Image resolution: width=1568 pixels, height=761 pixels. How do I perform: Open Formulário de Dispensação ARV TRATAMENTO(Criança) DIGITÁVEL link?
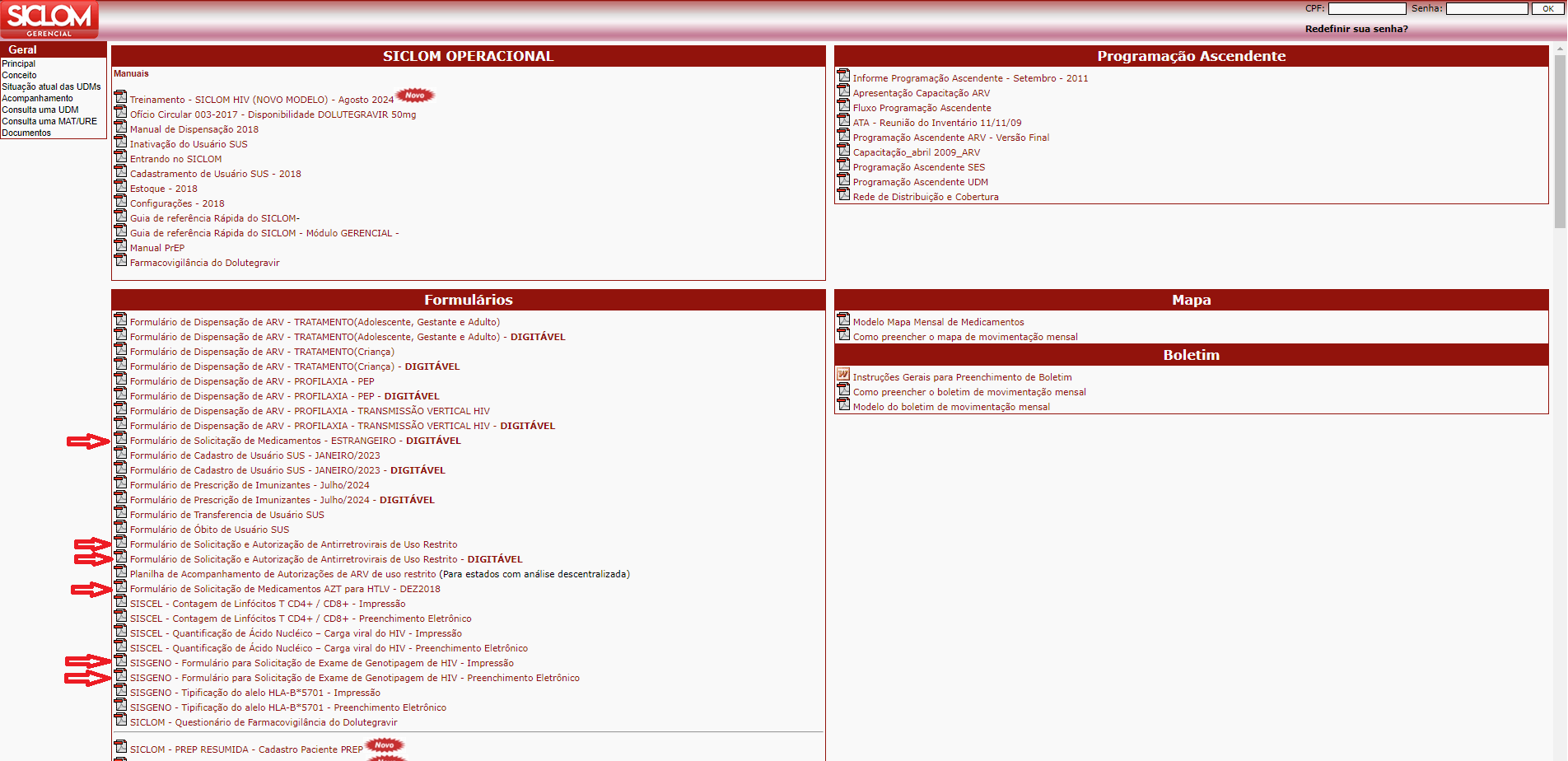295,366
